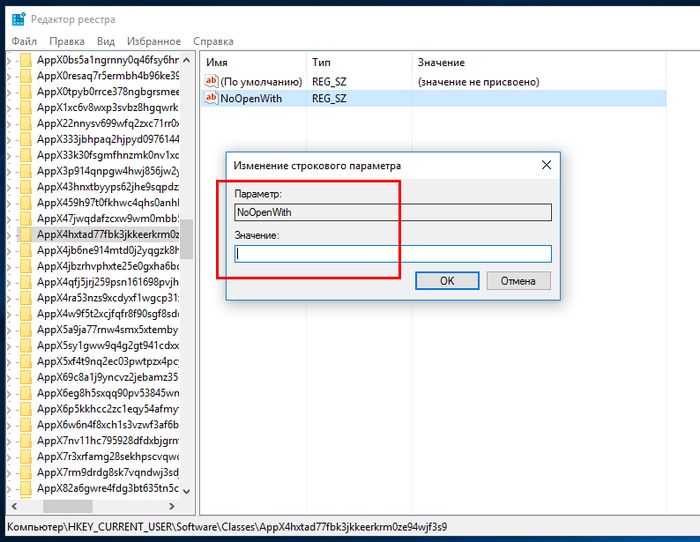The width and height of the screenshot is (700, 542).
Task: Click the (значение не присвоено) data cell
Action: coord(479,82)
